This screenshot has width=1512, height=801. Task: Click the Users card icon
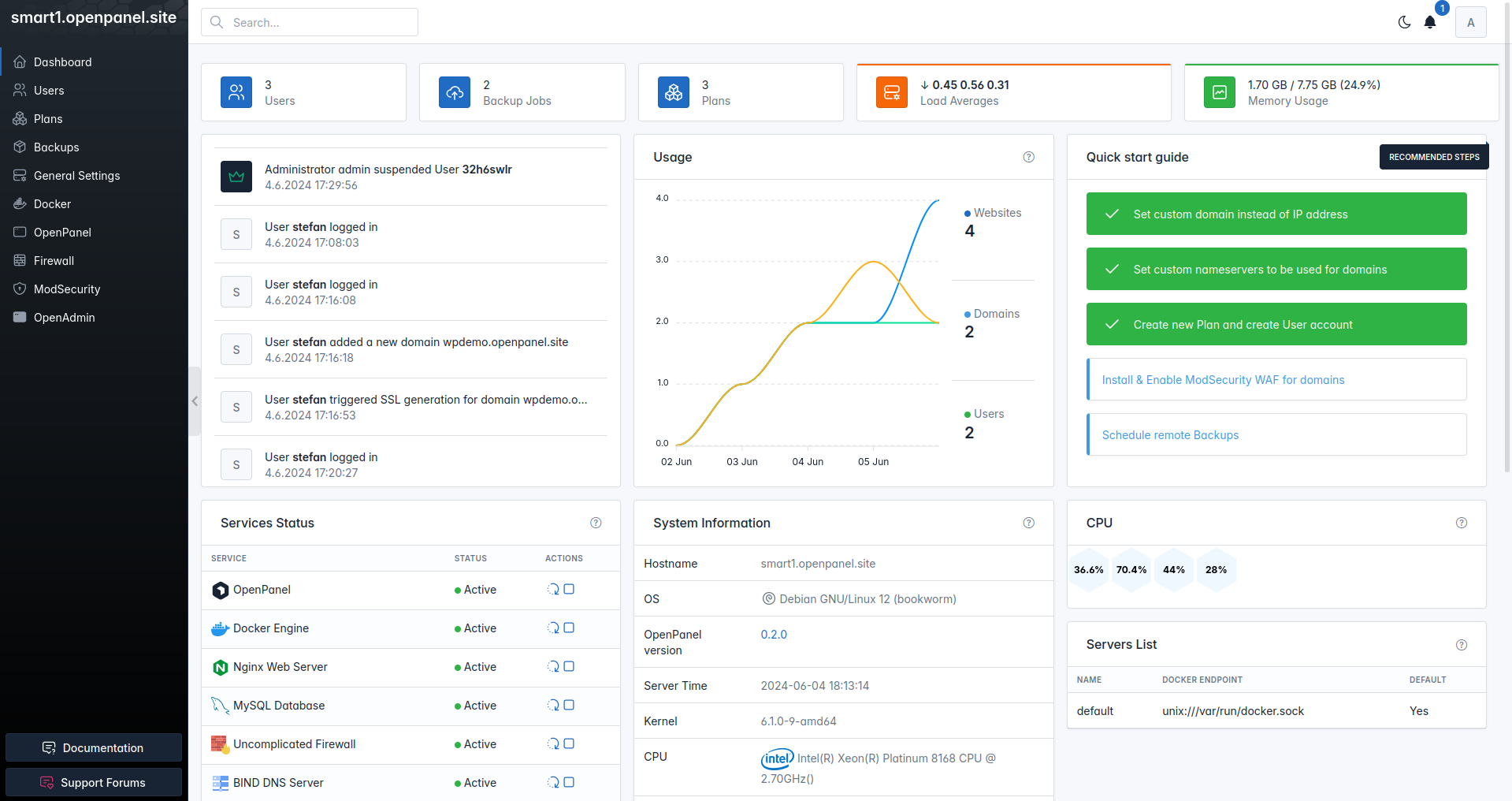(x=236, y=92)
